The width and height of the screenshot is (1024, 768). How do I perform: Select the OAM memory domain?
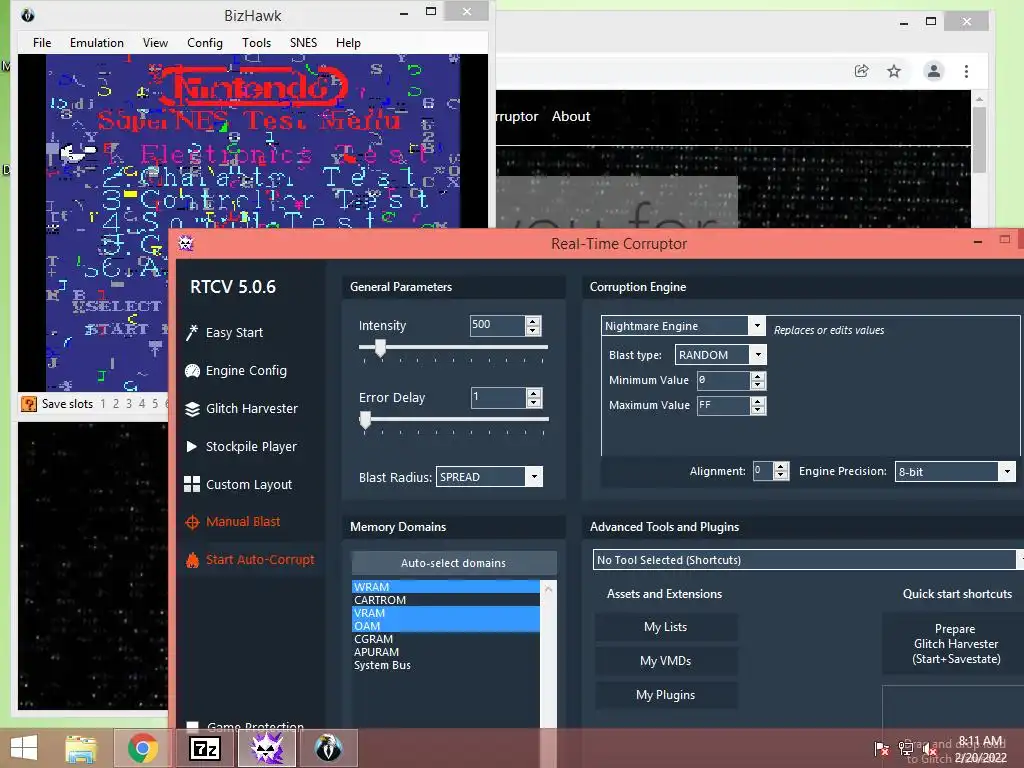446,626
